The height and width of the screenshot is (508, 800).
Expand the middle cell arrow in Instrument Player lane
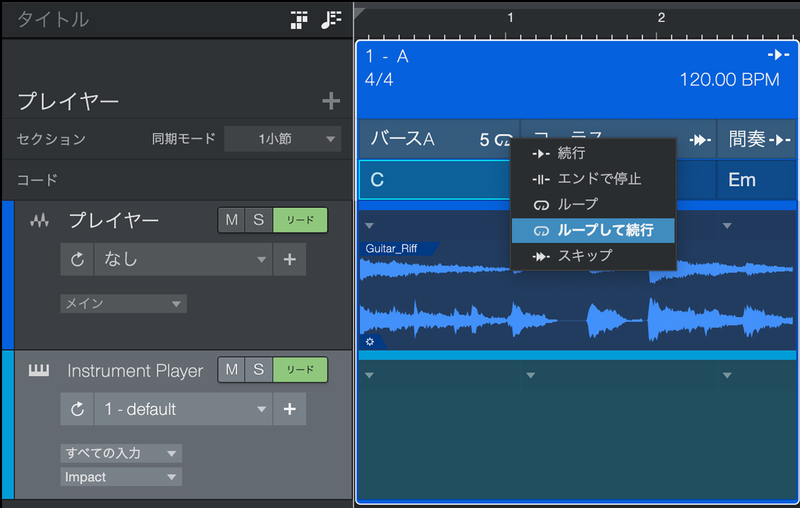tap(531, 375)
